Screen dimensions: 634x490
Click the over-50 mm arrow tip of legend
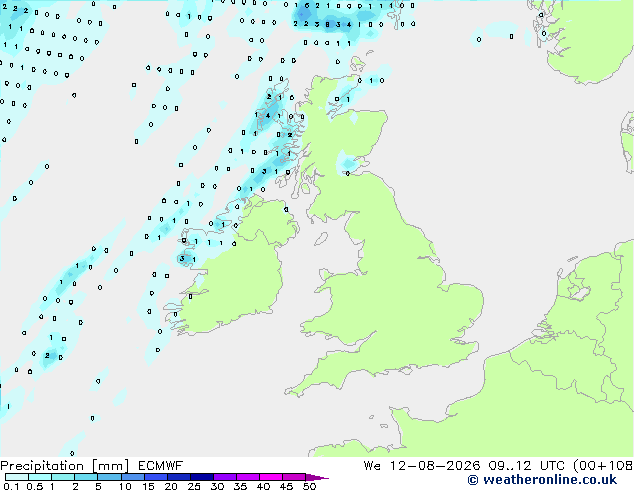[x=317, y=477]
